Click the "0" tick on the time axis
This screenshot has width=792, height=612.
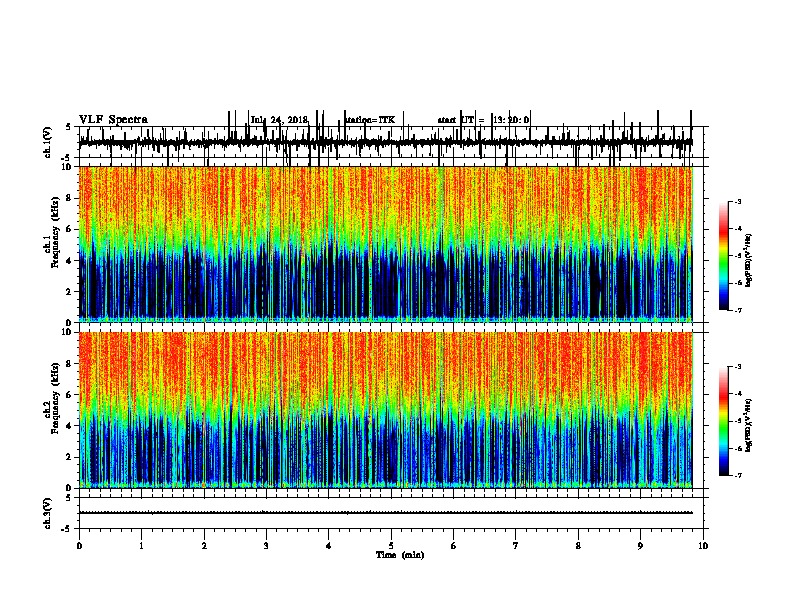tap(79, 546)
